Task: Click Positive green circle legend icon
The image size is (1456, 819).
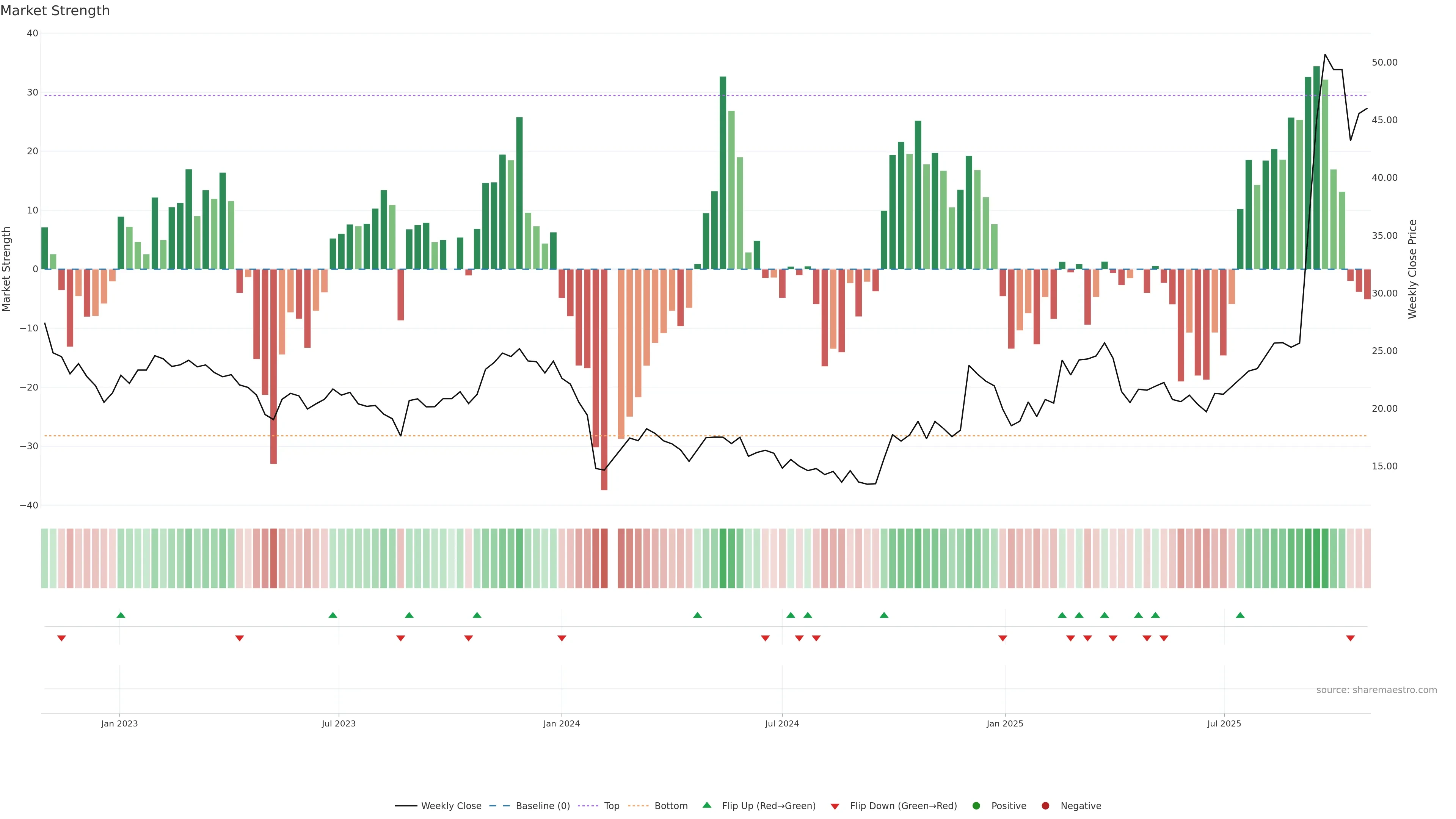Action: [976, 806]
